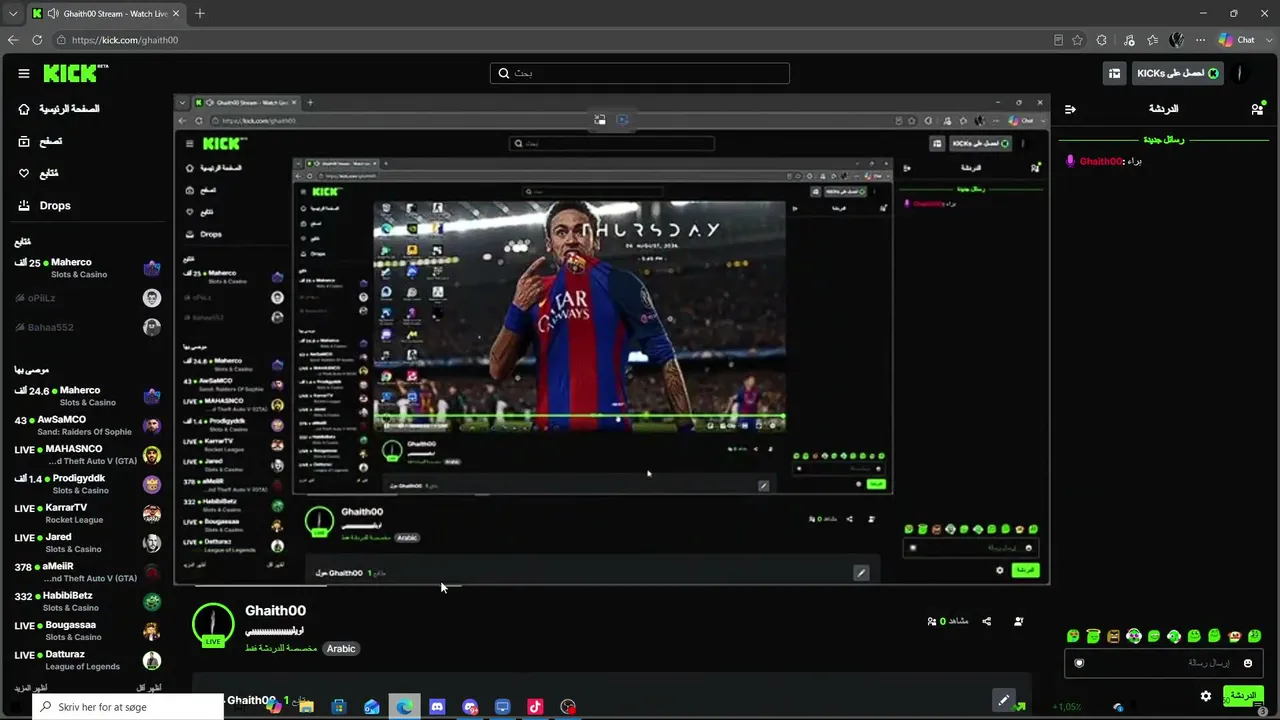Open the Browse section in the sidebar

click(x=40, y=142)
